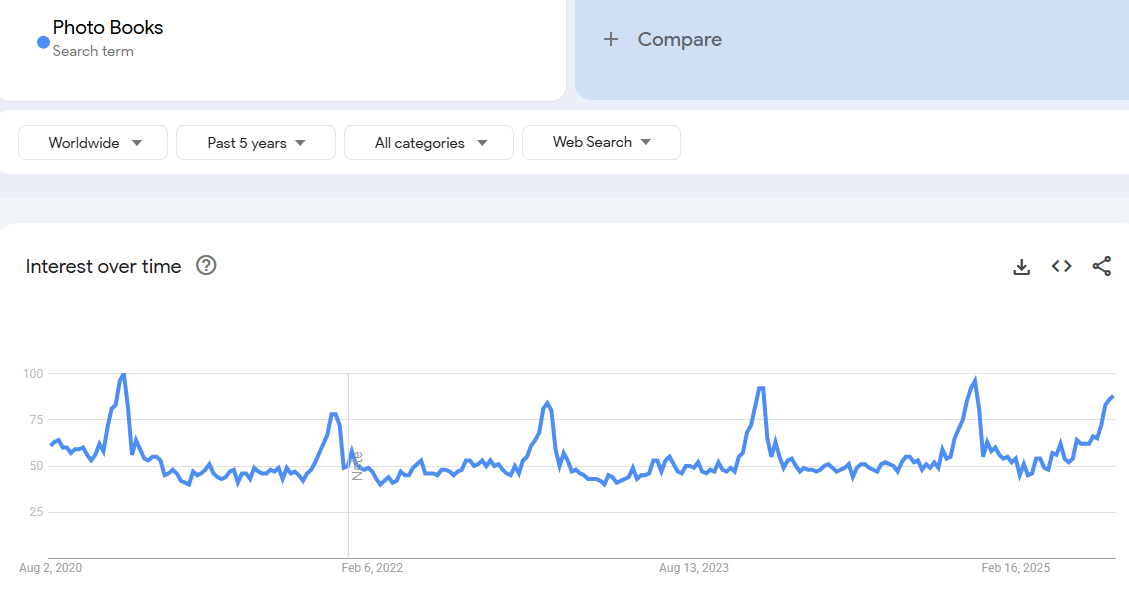Click the blue dot beside Photo Books

[x=43, y=42]
